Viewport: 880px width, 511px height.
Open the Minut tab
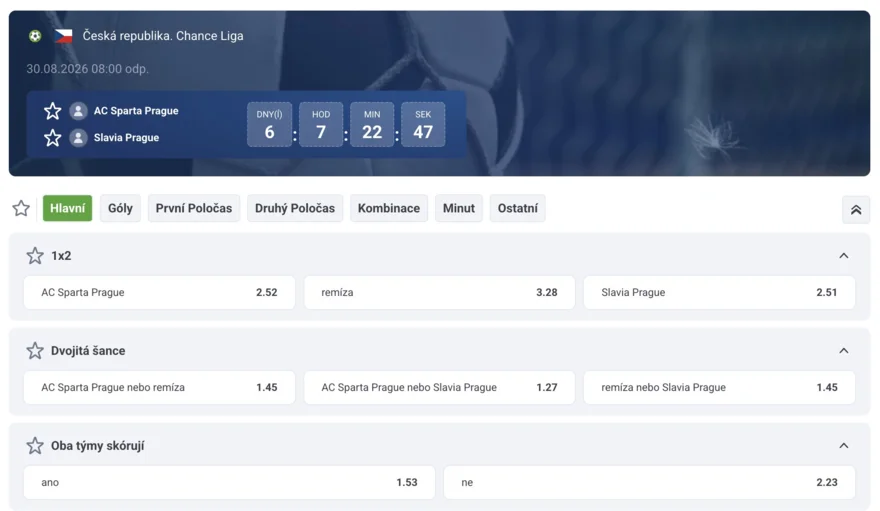(459, 208)
